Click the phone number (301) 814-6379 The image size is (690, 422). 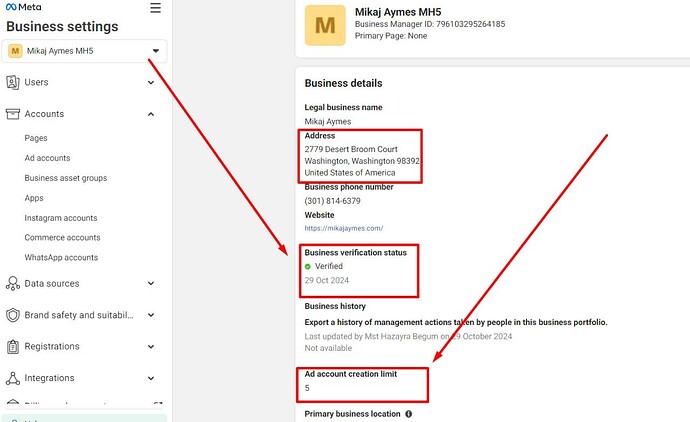332,201
